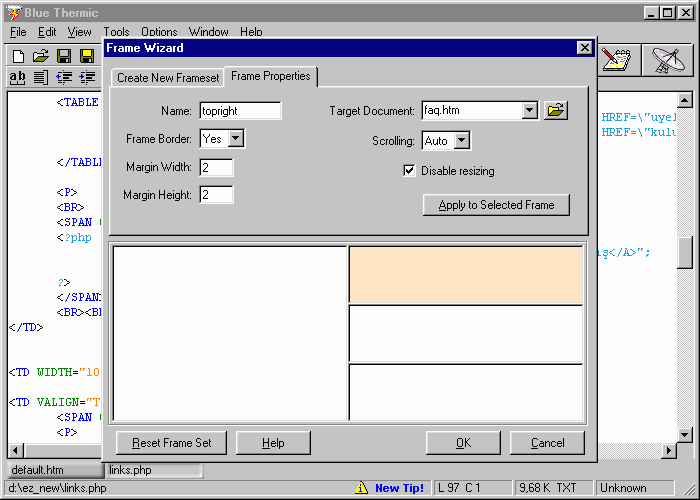Click the outdent left-arrow icon
This screenshot has width=700, height=500.
[64, 78]
